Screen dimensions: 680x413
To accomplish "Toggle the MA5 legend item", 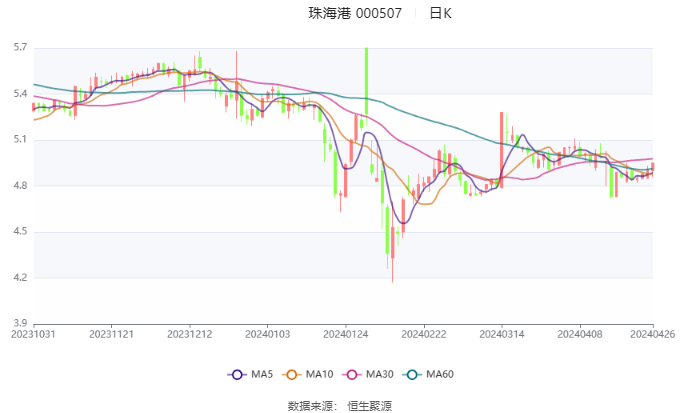I will click(250, 374).
